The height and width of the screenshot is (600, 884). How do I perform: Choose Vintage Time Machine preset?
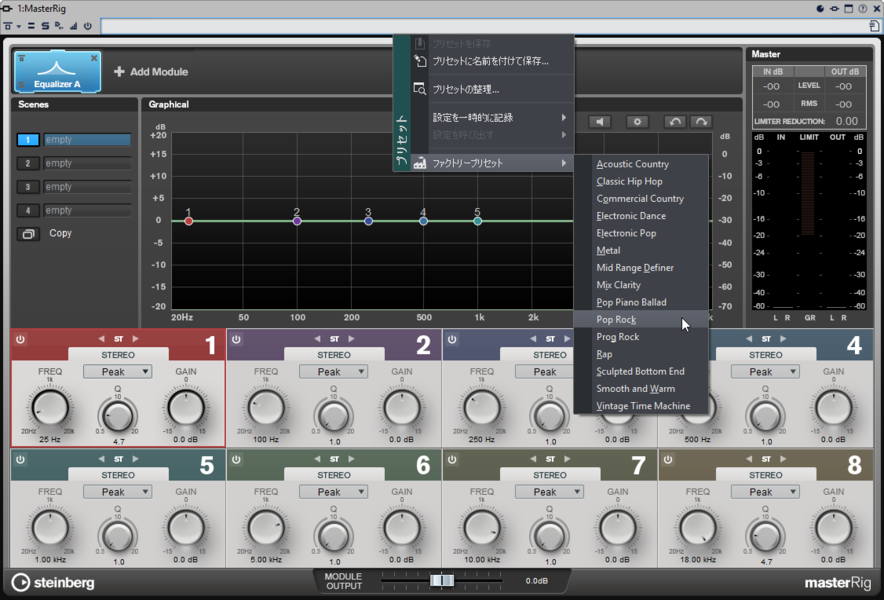coord(643,406)
